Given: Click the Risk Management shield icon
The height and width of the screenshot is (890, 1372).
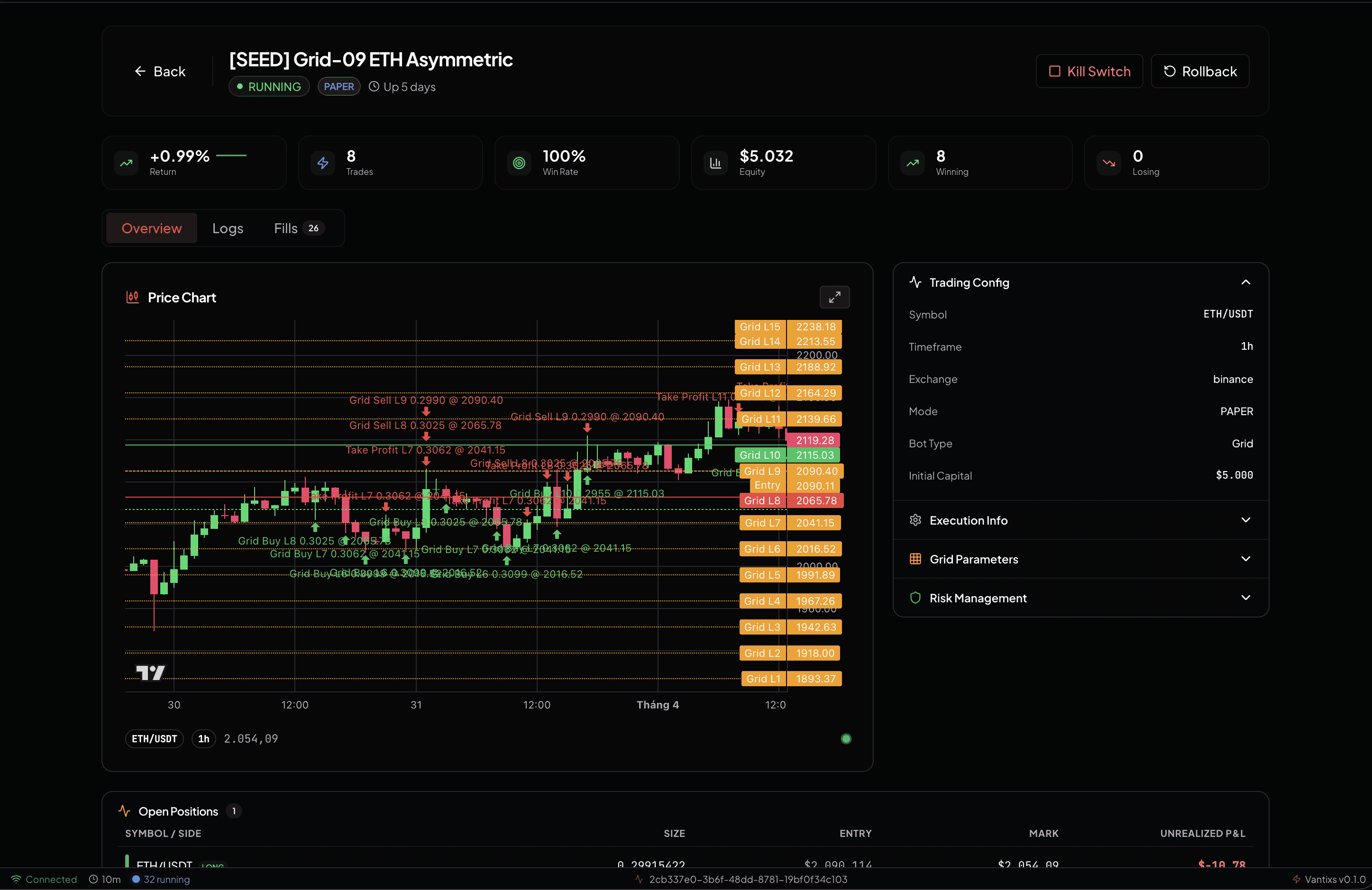Looking at the screenshot, I should tap(915, 598).
